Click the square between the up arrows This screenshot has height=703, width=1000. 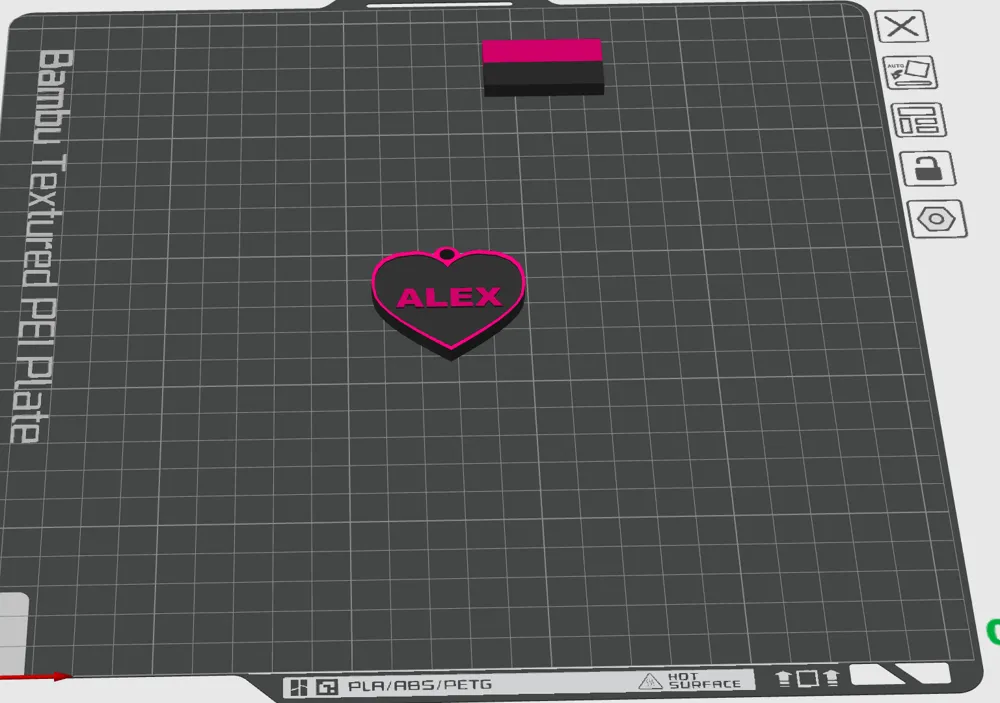(807, 678)
